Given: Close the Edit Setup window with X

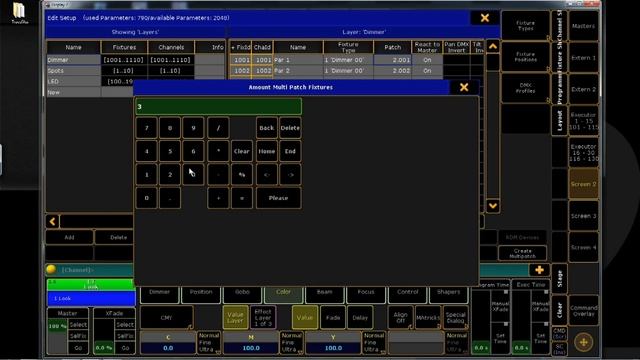Looking at the screenshot, I should pos(484,18).
